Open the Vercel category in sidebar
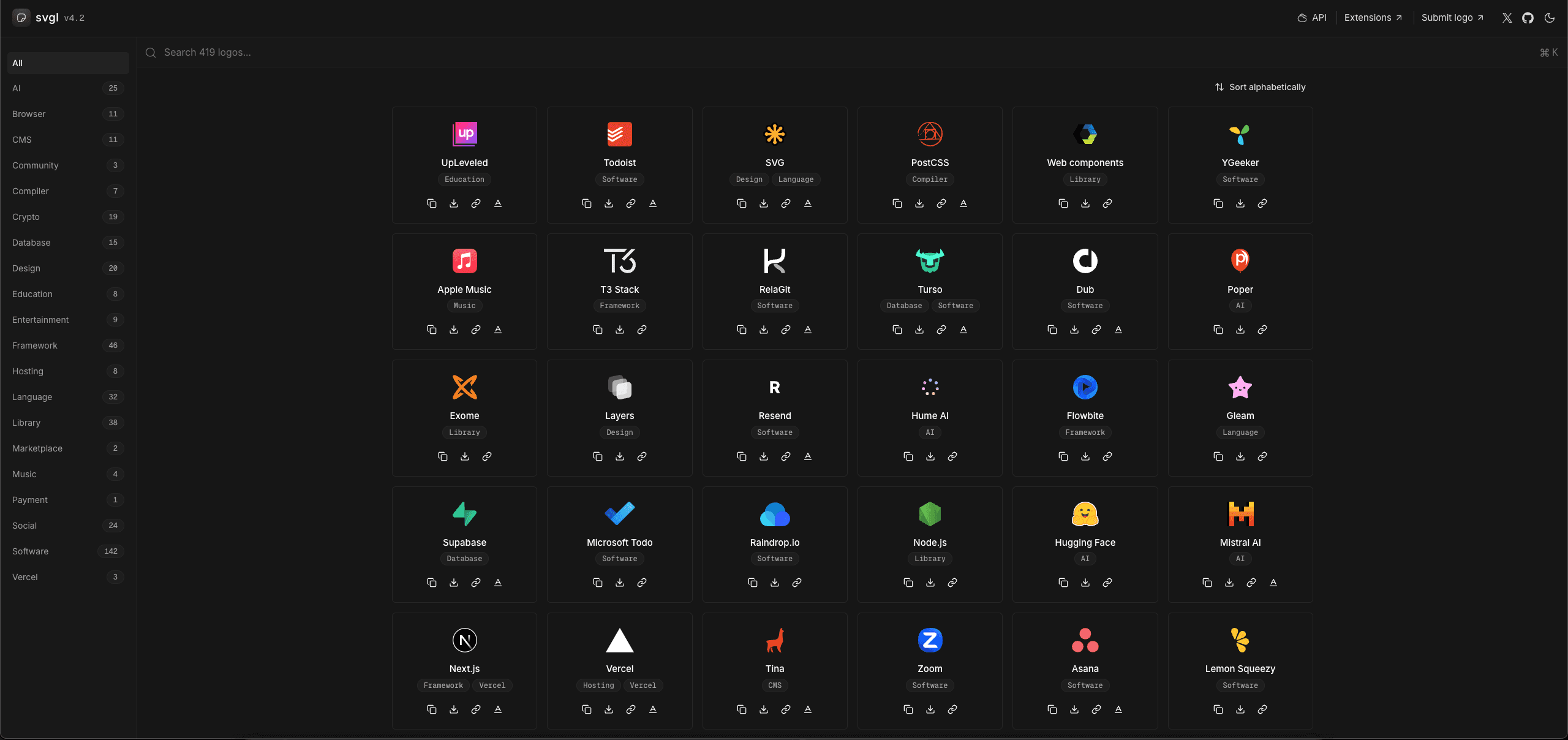The width and height of the screenshot is (1568, 740). (68, 577)
